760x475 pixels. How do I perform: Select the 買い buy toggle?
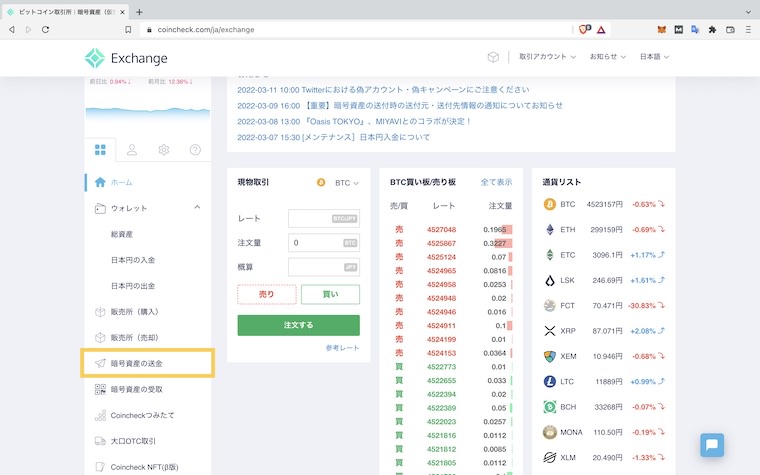click(x=330, y=294)
